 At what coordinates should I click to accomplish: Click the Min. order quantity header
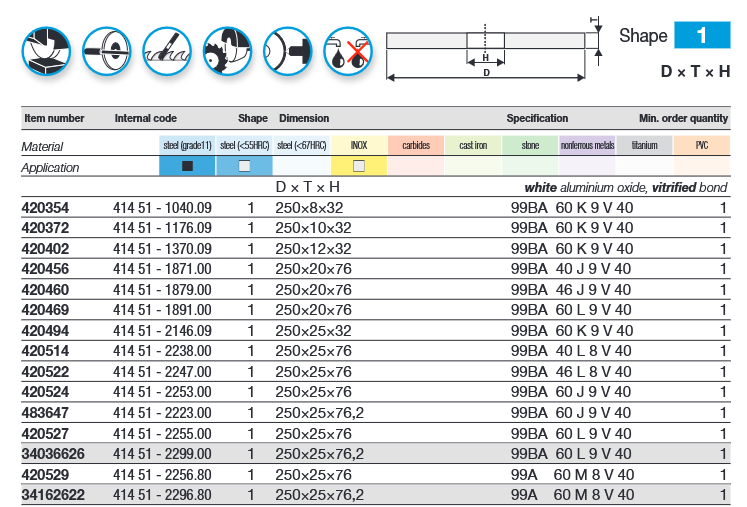click(x=683, y=118)
